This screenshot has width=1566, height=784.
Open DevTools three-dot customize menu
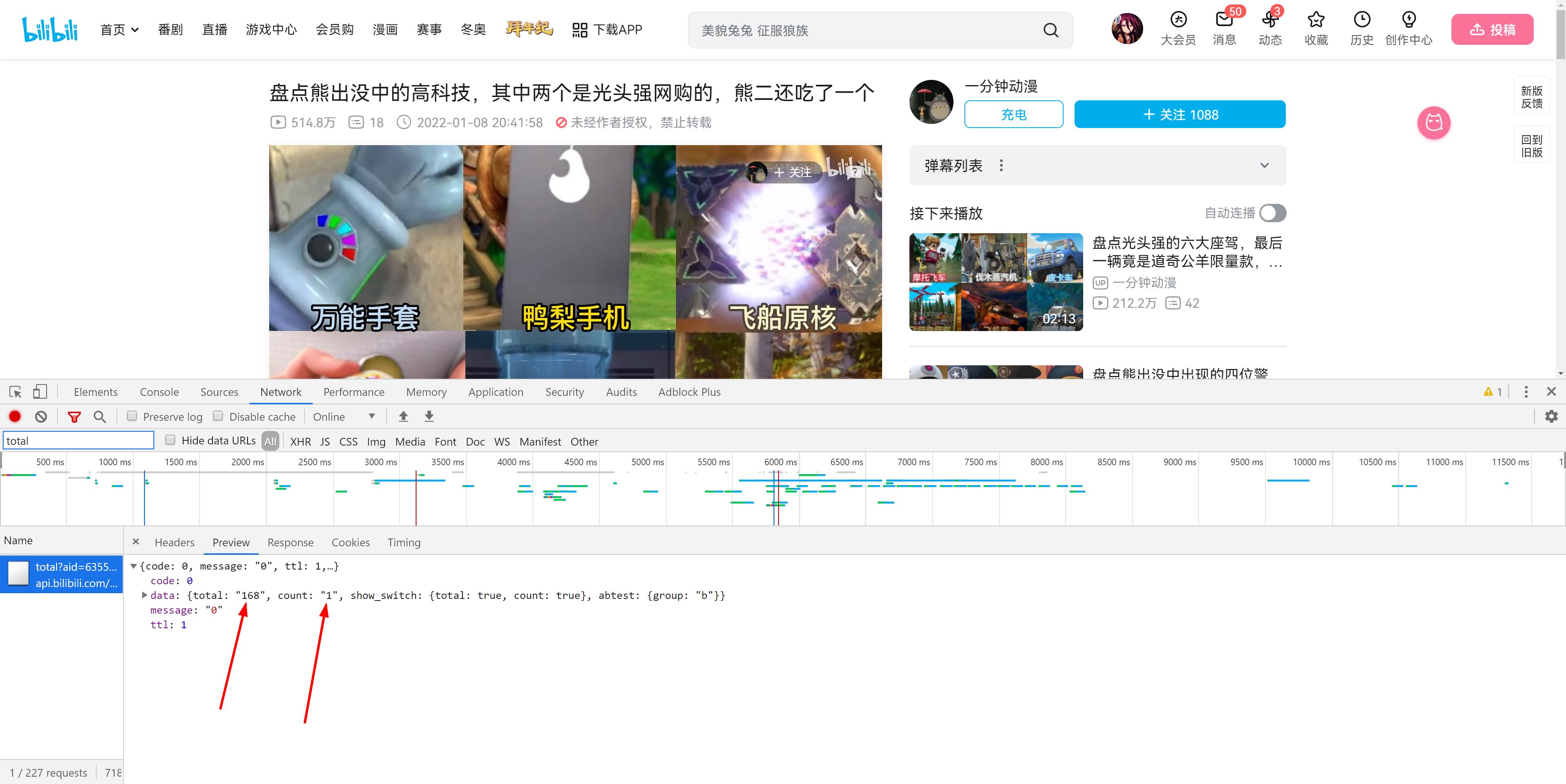point(1526,392)
